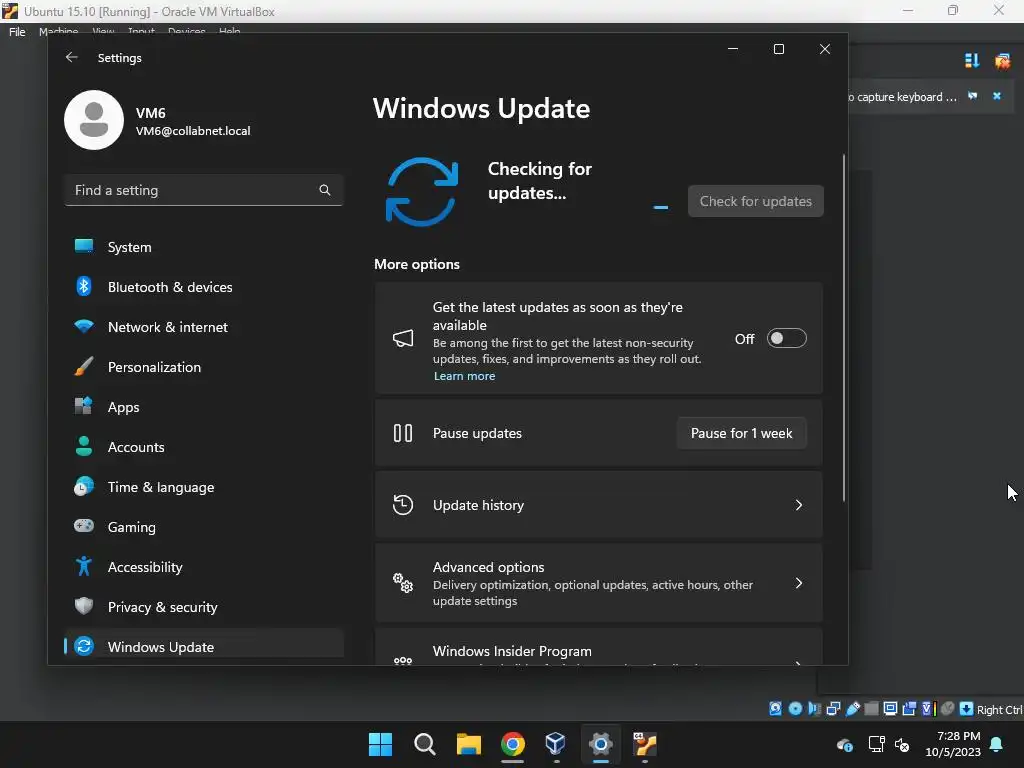This screenshot has height=768, width=1024.
Task: Click the Personalization paintbrush icon
Action: (x=84, y=366)
